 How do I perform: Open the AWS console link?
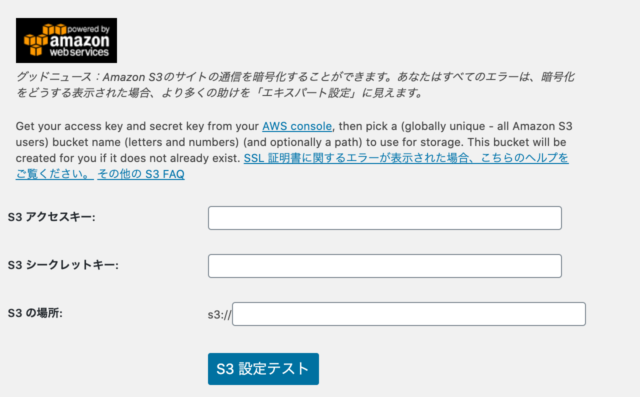(x=297, y=126)
